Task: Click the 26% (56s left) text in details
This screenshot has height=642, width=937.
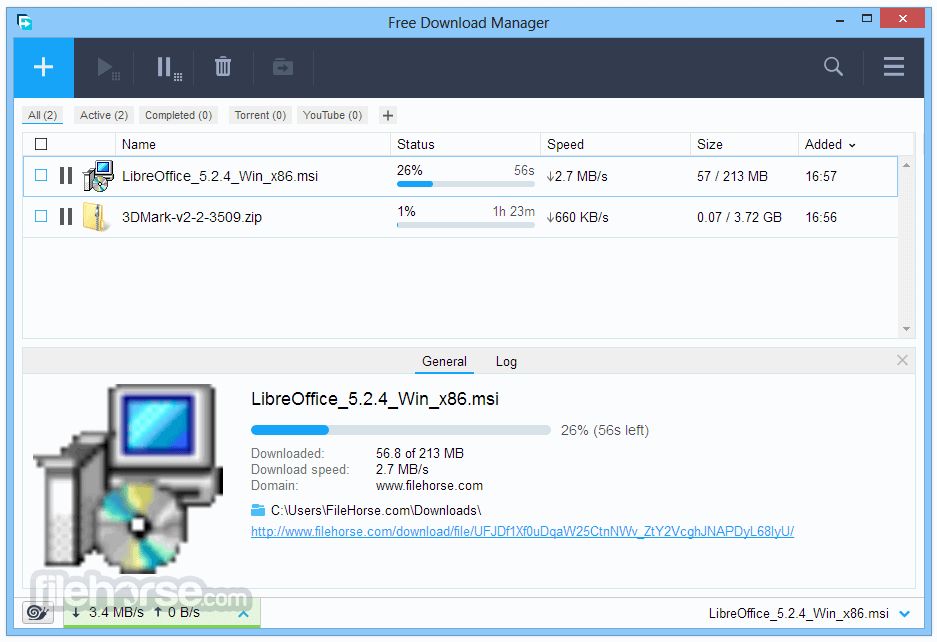Action: [x=605, y=430]
